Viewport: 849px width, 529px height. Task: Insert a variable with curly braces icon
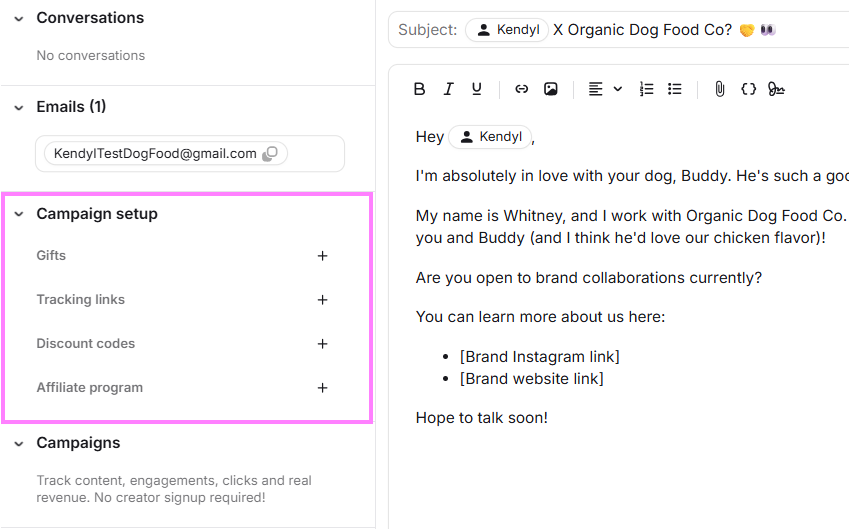(x=748, y=89)
